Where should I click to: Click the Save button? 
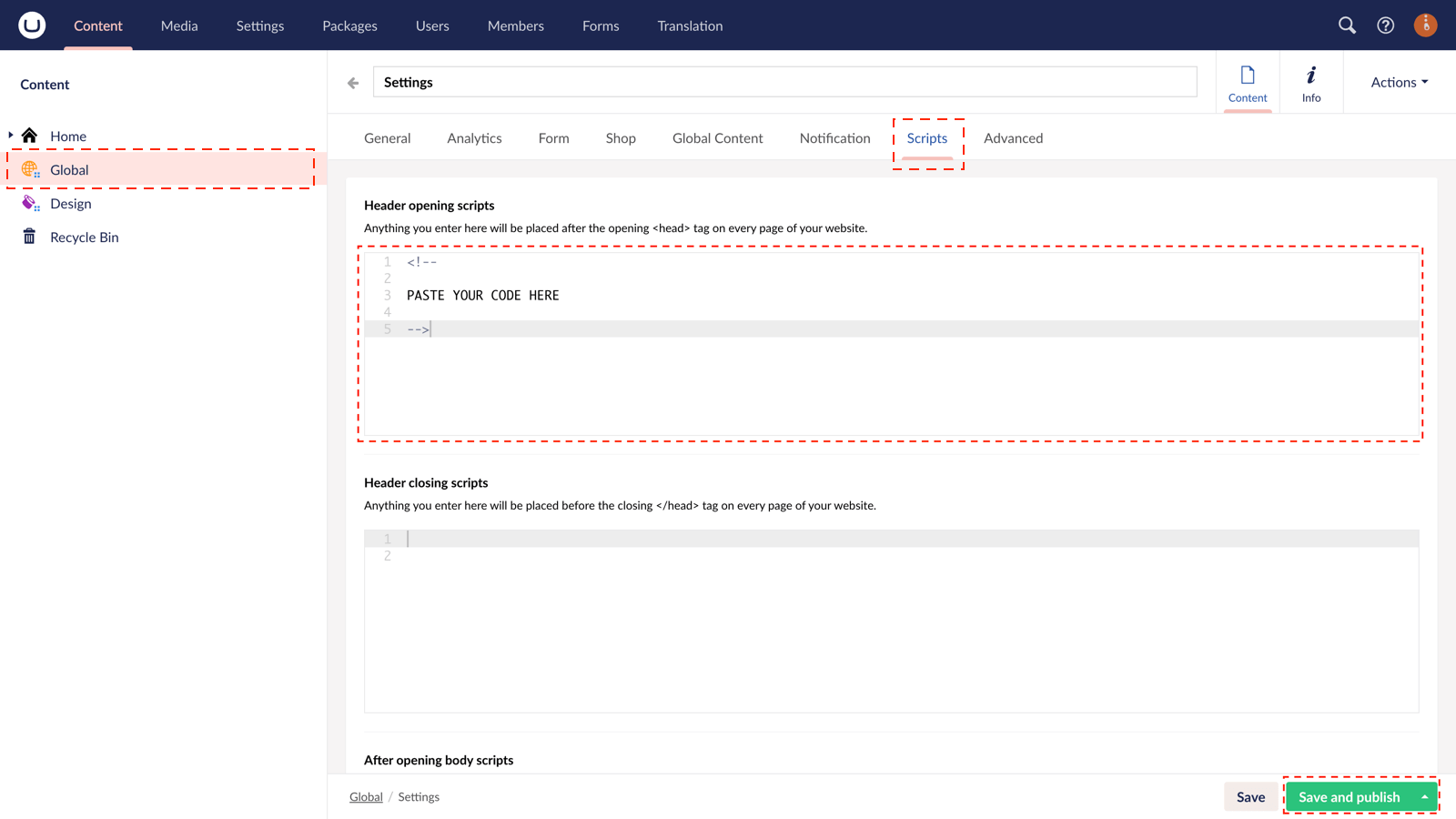[1250, 796]
